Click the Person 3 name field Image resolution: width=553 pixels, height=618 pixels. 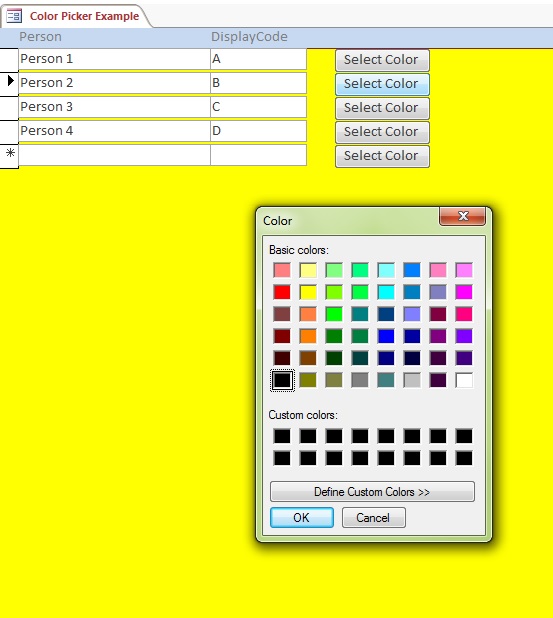[x=114, y=107]
